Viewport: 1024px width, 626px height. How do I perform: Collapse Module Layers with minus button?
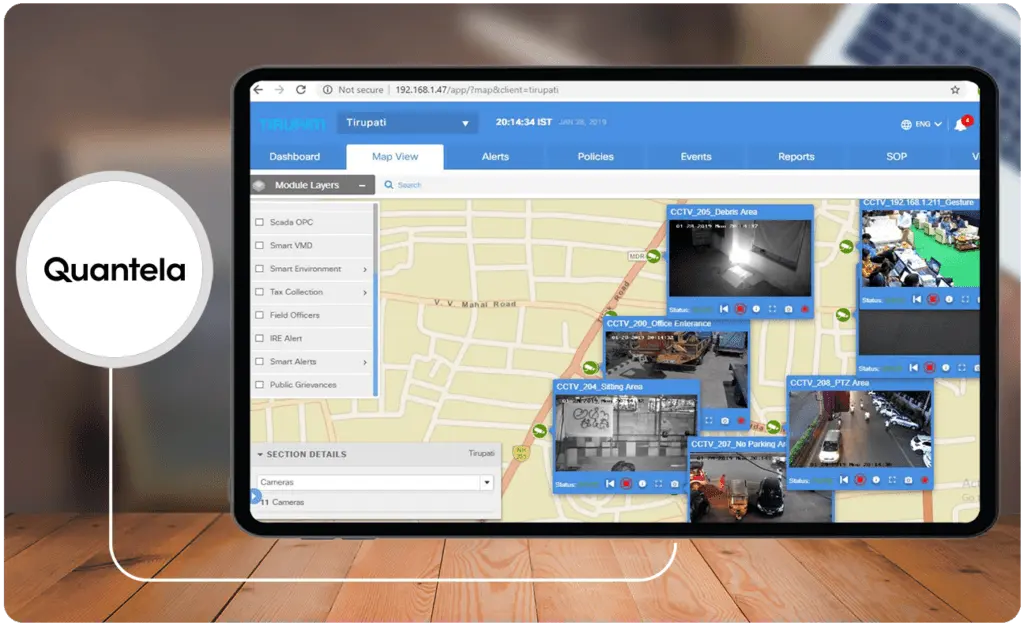(x=362, y=185)
